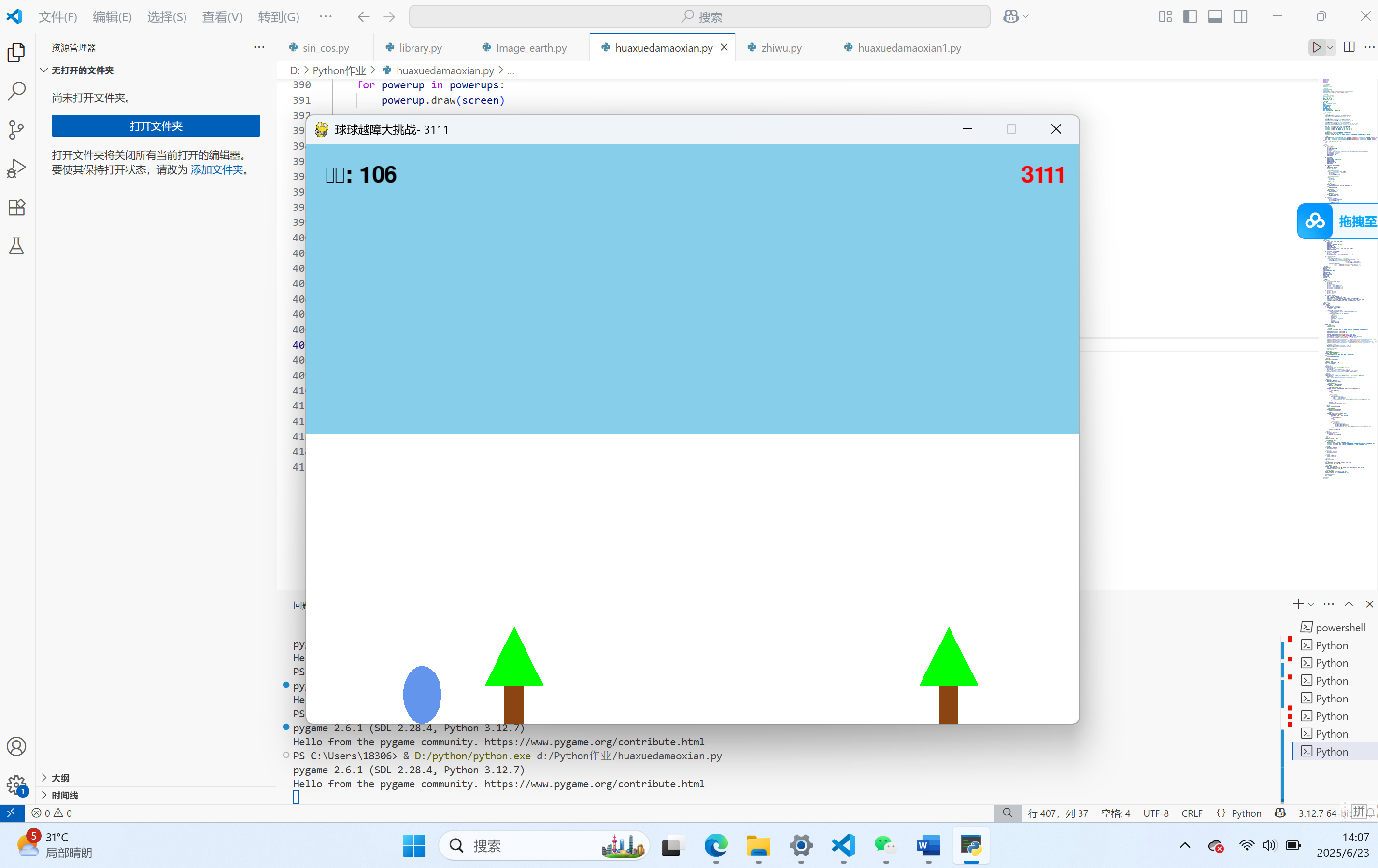The width and height of the screenshot is (1378, 868).
Task: Open the 文件(F) menu
Action: [x=57, y=16]
